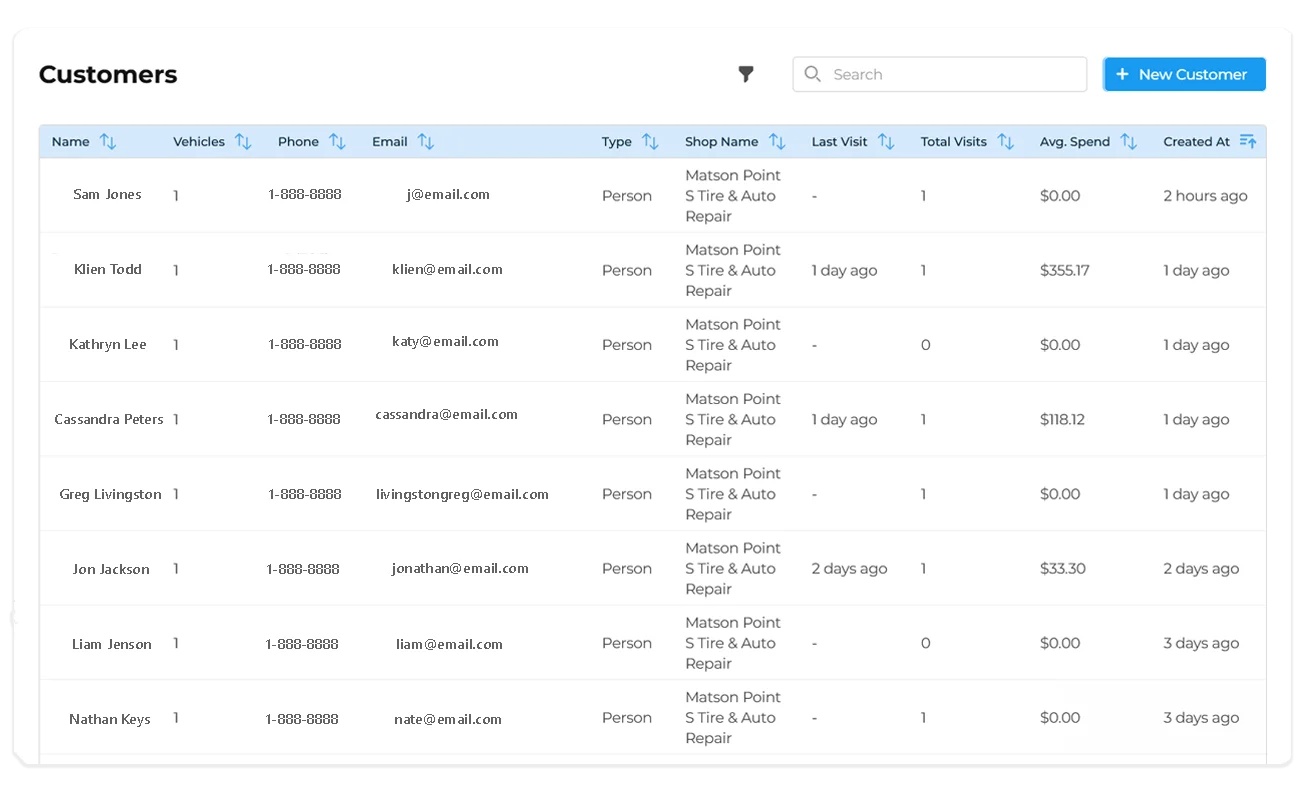Viewport: 1305px width, 791px height.
Task: Click the search magnifier icon
Action: 813,75
